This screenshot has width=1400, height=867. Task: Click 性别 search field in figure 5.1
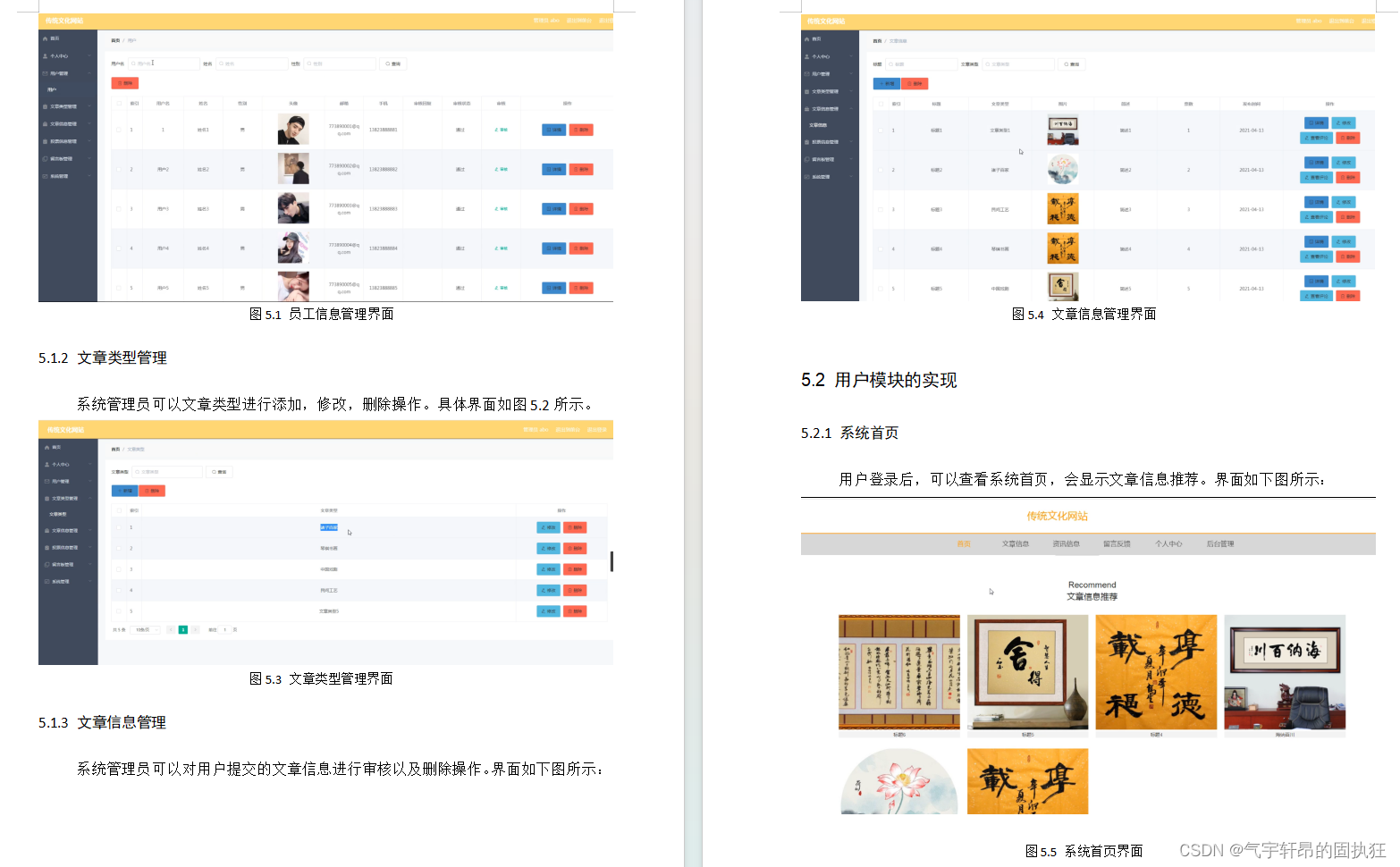[340, 63]
